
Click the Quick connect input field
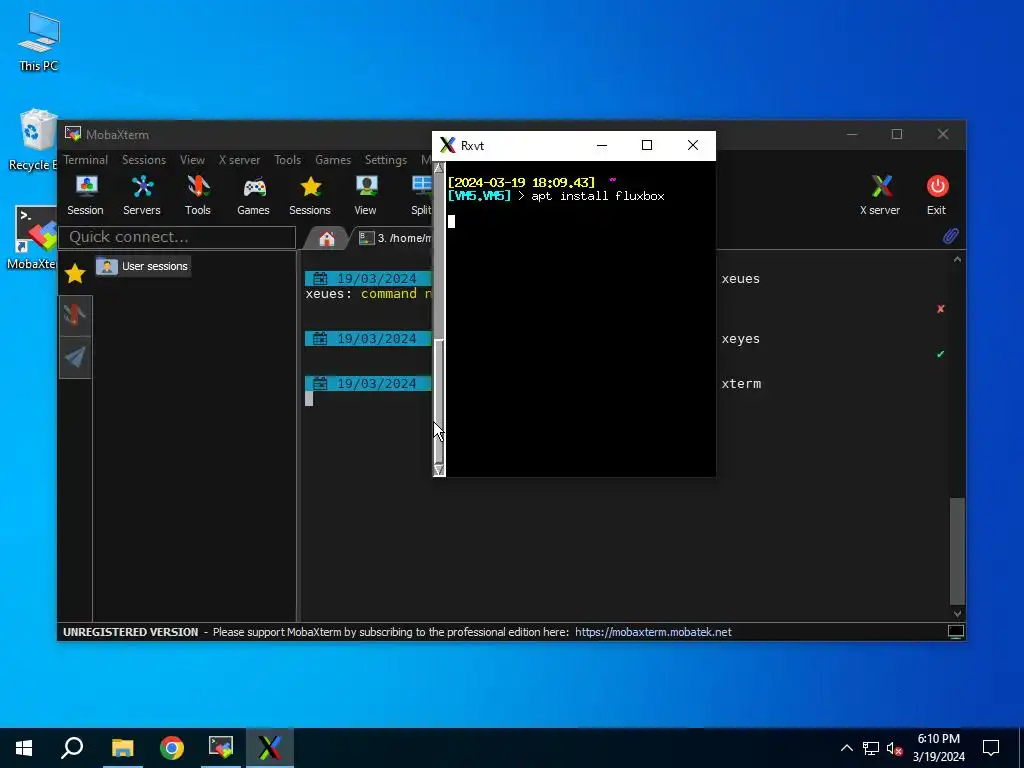[177, 237]
